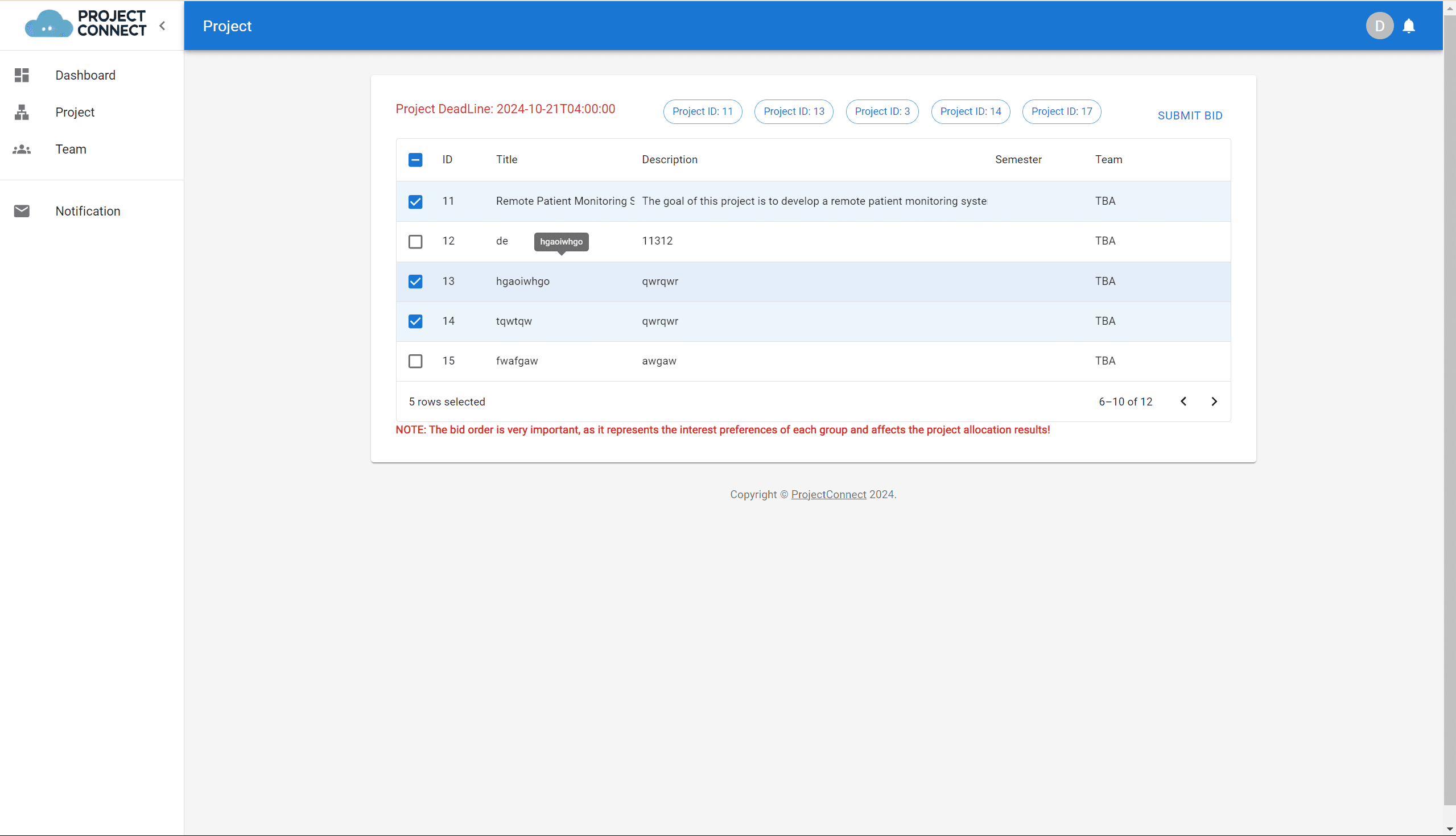1456x836 pixels.
Task: Uncheck the row for project 11
Action: click(x=415, y=201)
